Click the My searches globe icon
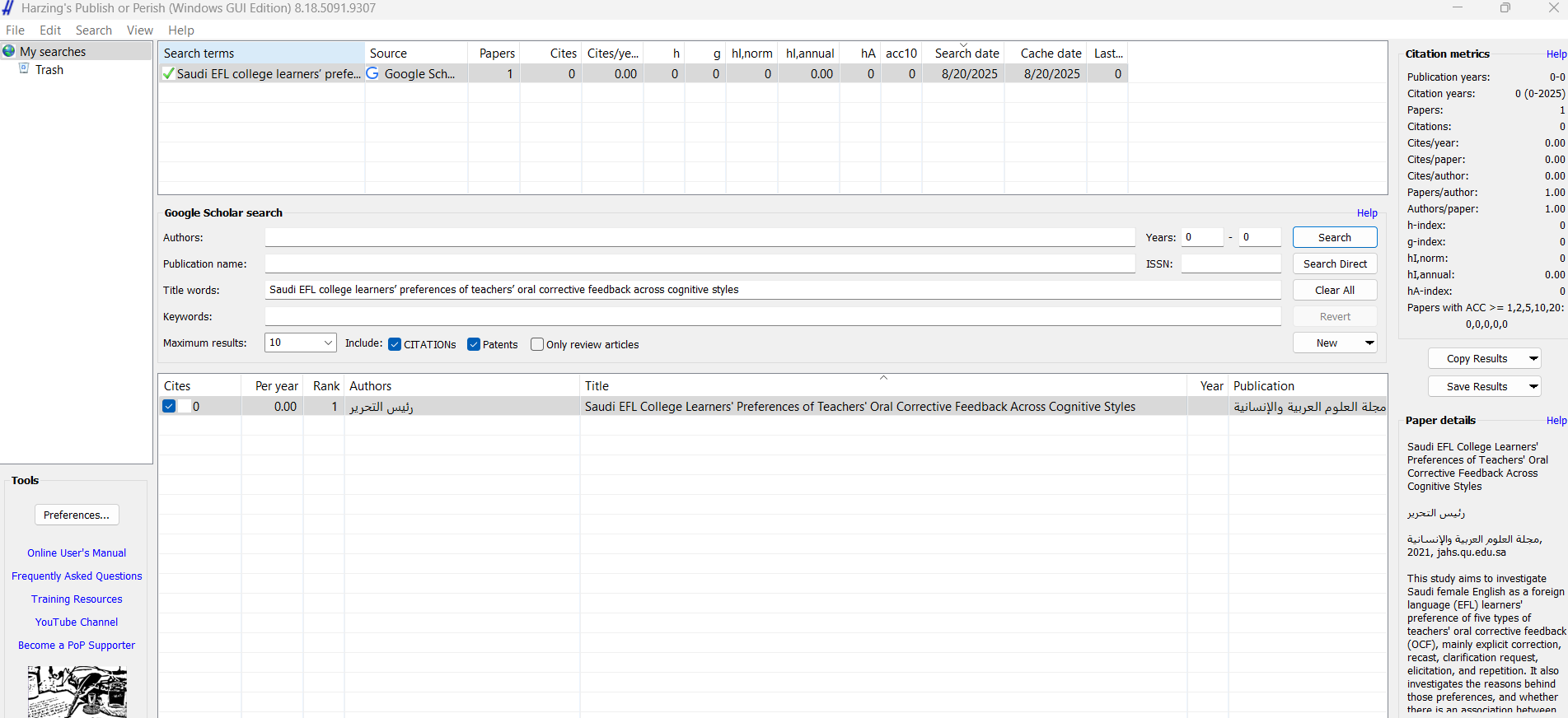The width and height of the screenshot is (1568, 718). click(9, 51)
